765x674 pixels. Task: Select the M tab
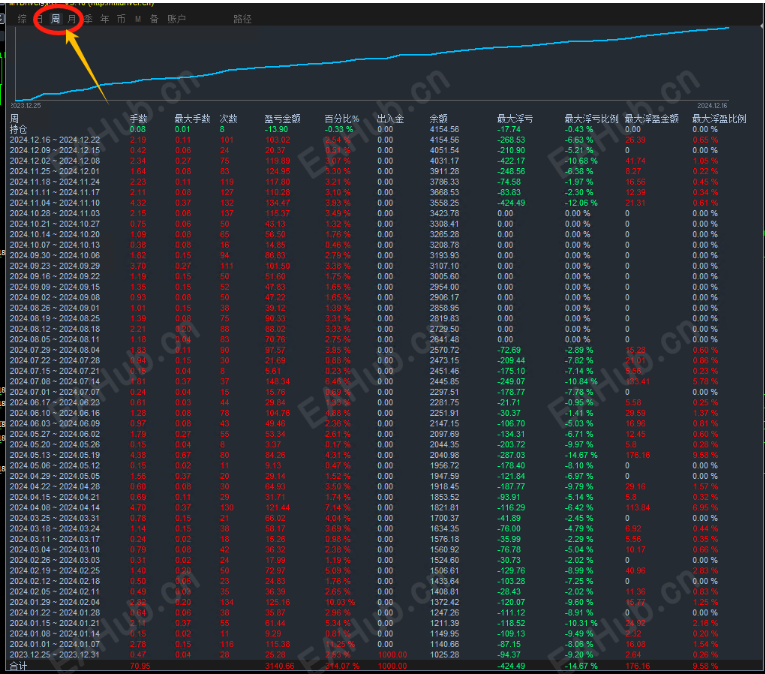coord(138,19)
